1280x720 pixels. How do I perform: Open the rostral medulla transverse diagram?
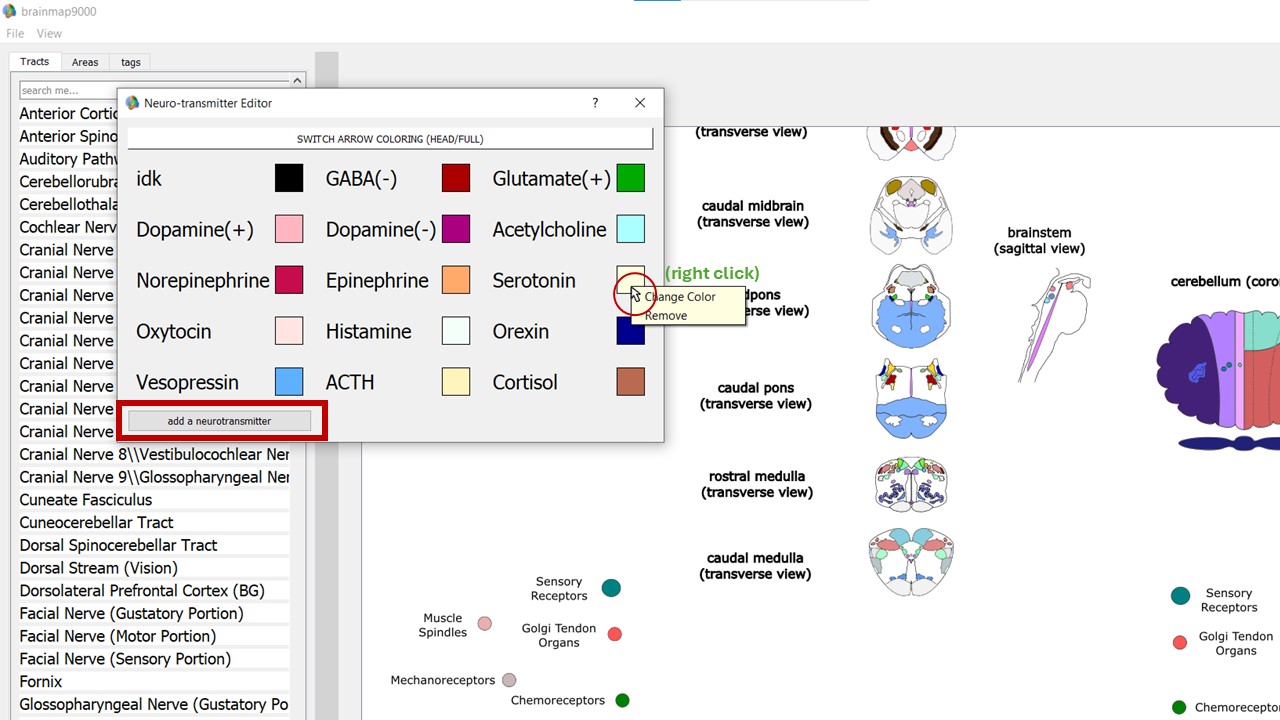click(x=910, y=484)
